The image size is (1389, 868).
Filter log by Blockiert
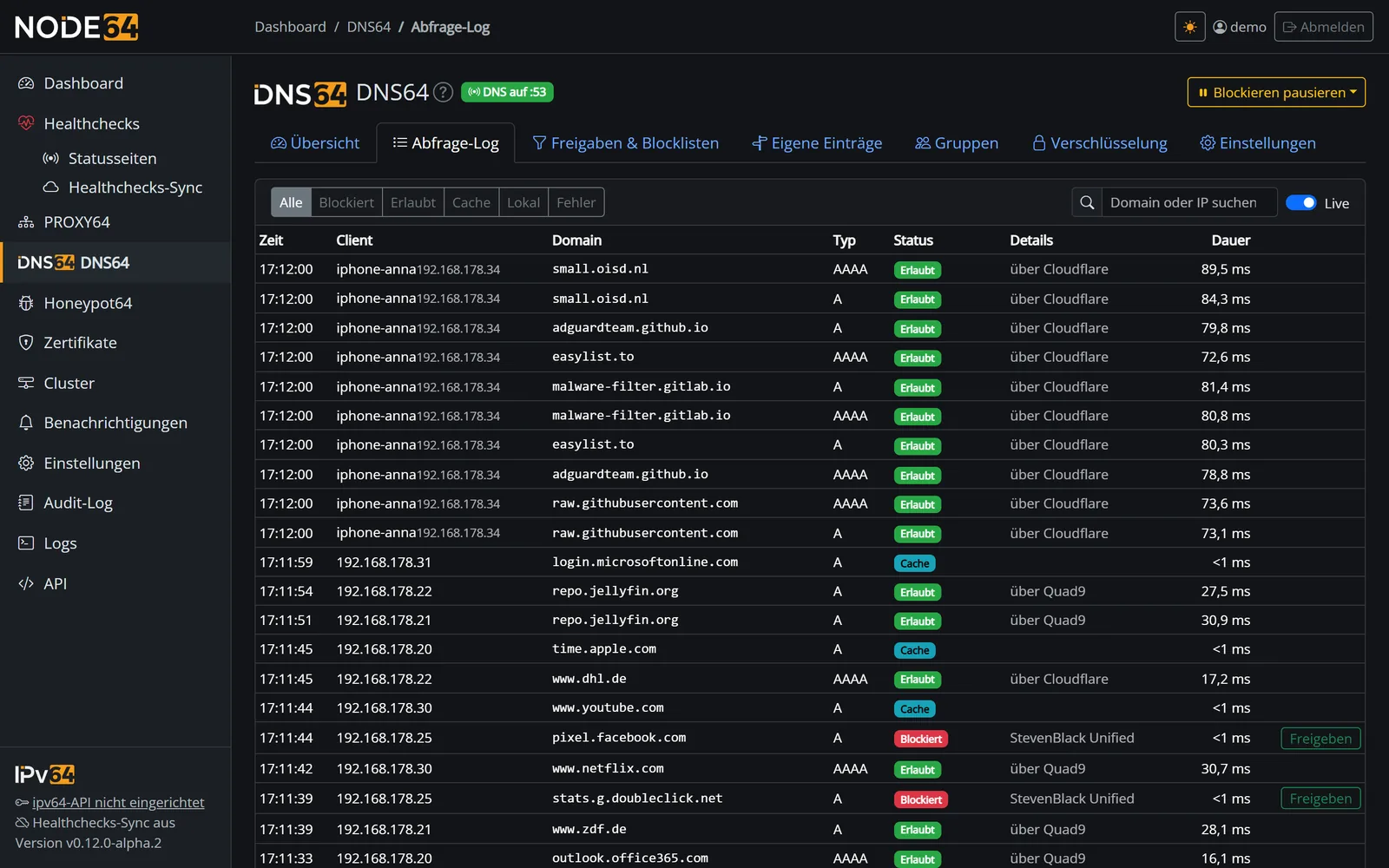[346, 202]
